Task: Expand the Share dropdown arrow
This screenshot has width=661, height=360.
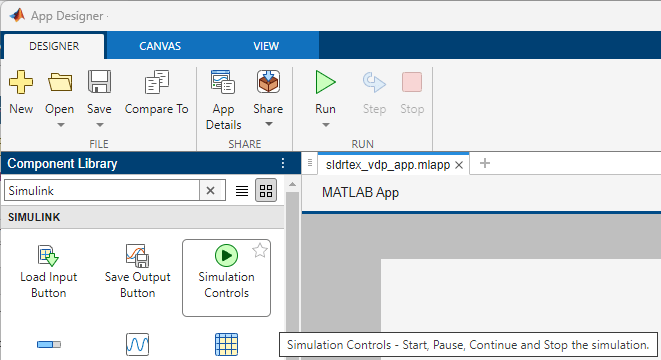Action: 269,124
